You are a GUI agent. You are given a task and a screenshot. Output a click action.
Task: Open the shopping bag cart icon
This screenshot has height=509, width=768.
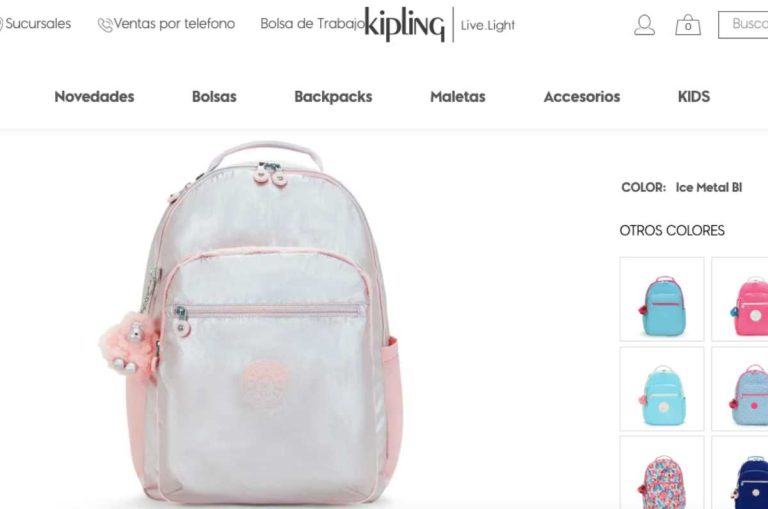pyautogui.click(x=688, y=25)
